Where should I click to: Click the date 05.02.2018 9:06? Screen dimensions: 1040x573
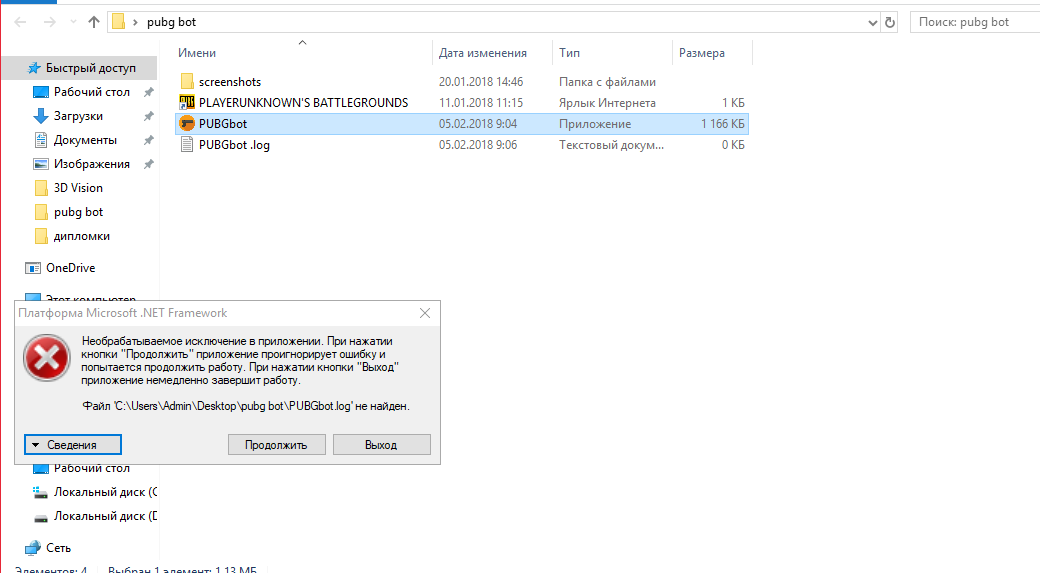click(x=478, y=145)
